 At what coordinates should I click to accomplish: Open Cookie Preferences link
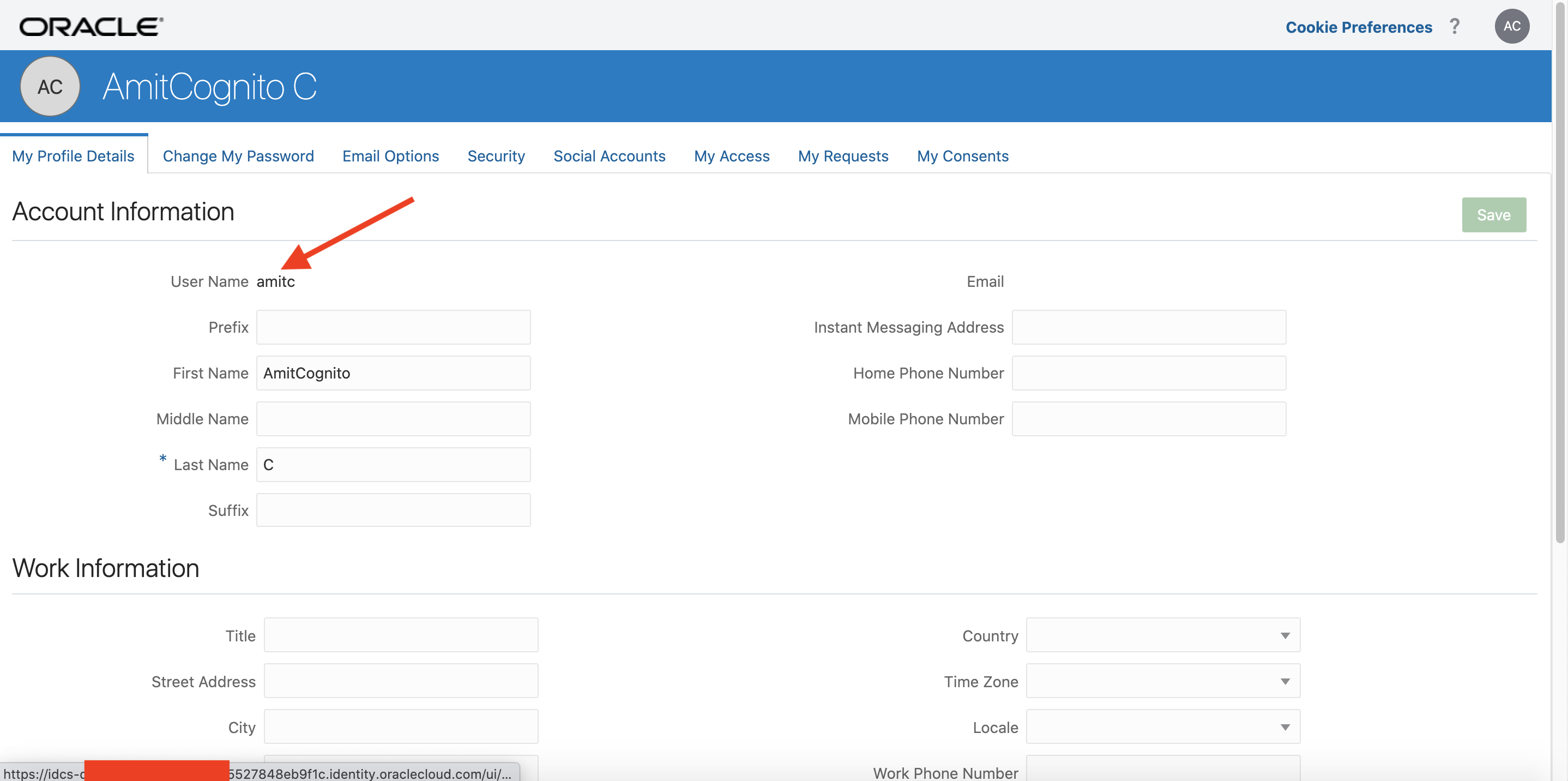[x=1358, y=27]
